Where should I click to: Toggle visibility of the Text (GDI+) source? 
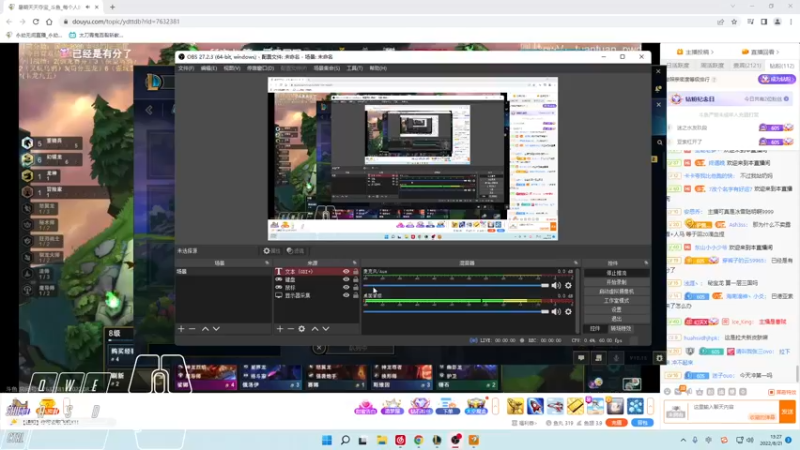tap(346, 271)
